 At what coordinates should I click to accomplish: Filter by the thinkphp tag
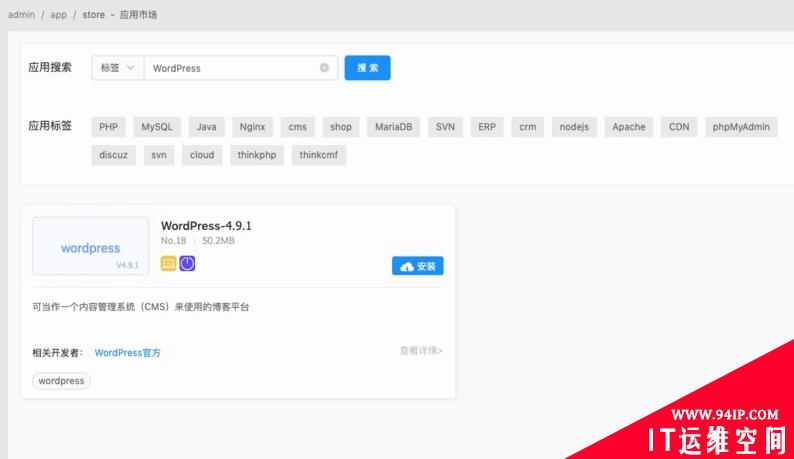pyautogui.click(x=257, y=155)
